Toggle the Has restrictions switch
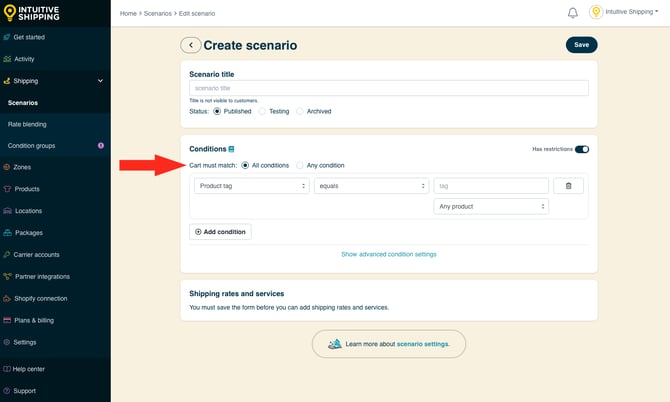670x402 pixels. pos(582,149)
